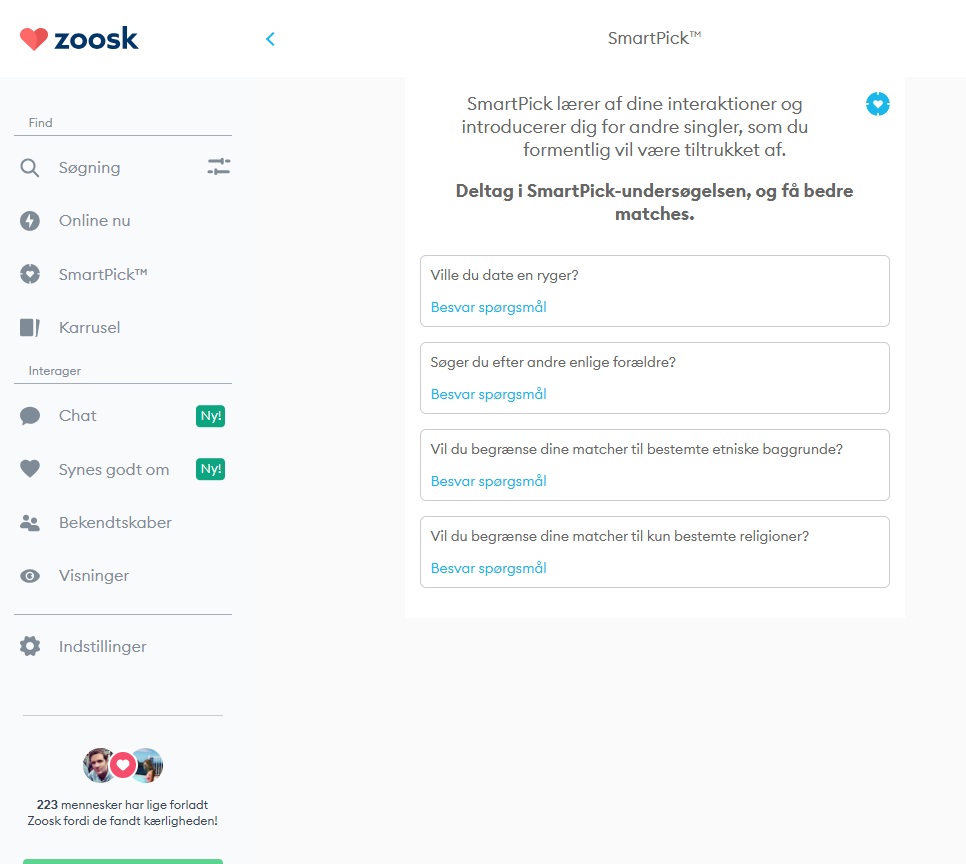Select the Online nu lightning icon
Image resolution: width=966 pixels, height=864 pixels.
tap(30, 221)
